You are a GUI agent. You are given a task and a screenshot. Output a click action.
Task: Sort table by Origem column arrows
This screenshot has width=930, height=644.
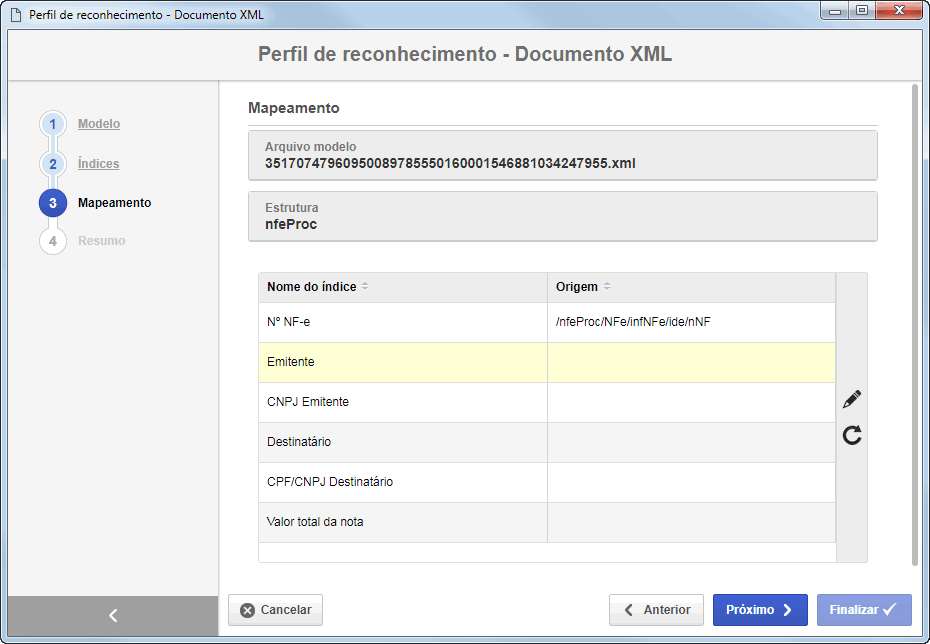click(607, 286)
